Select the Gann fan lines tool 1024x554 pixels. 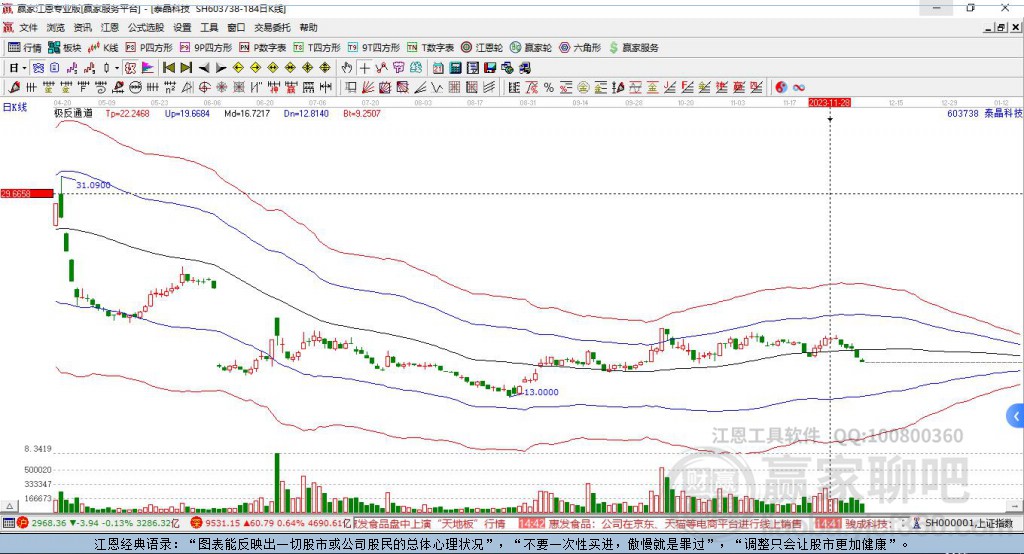tap(368, 88)
